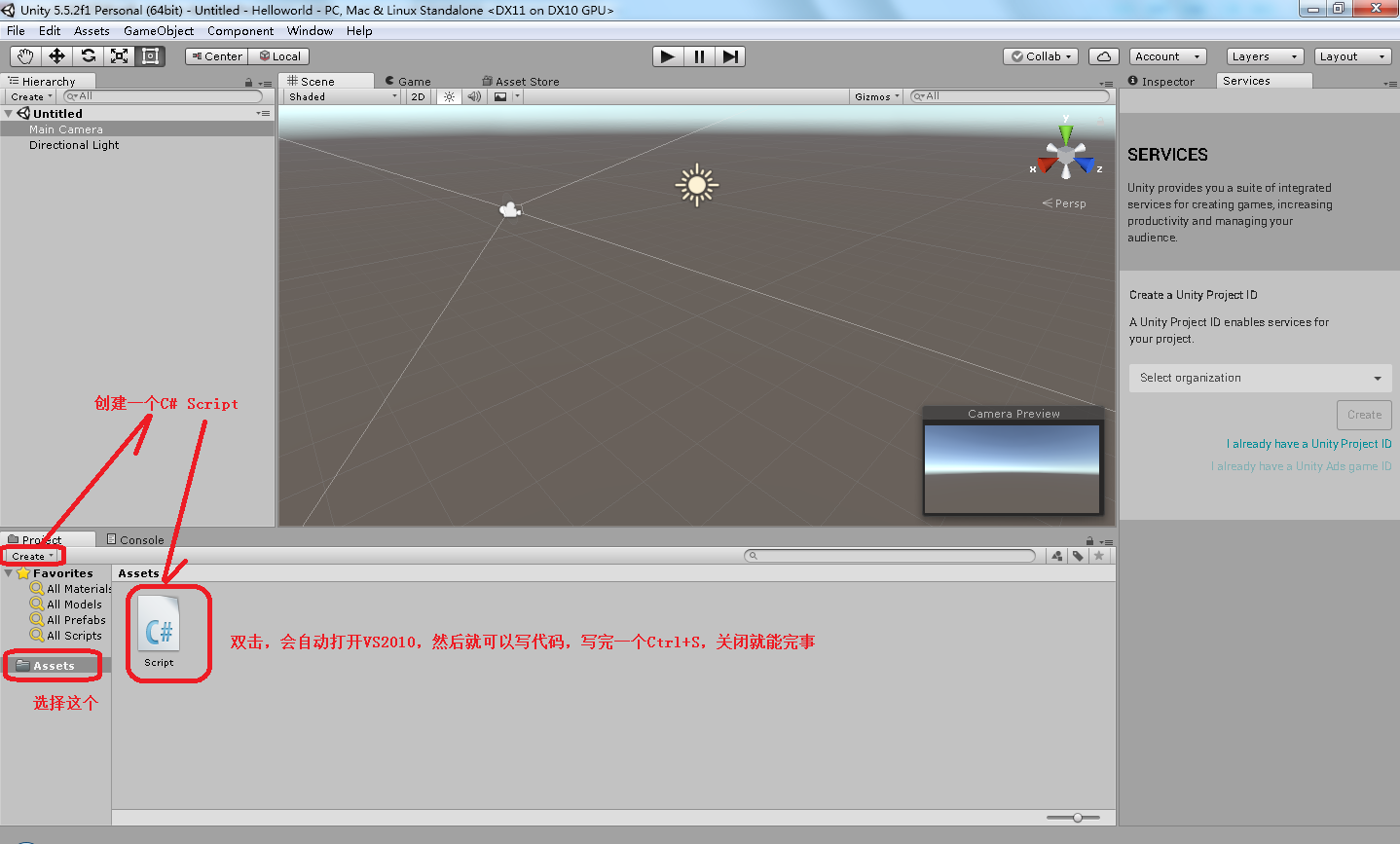1400x844 pixels.
Task: Open the Account dropdown
Action: point(1168,56)
